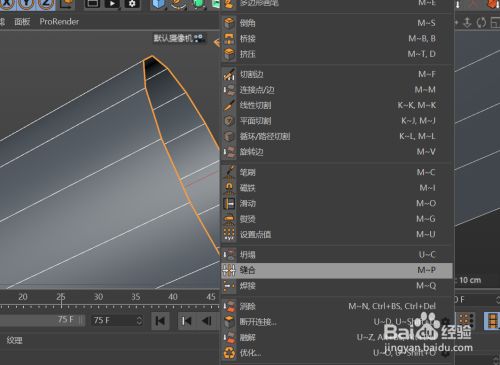Image resolution: width=500 pixels, height=365 pixels.
Task: Toggle the Z axis lock
Action: coord(46,4)
